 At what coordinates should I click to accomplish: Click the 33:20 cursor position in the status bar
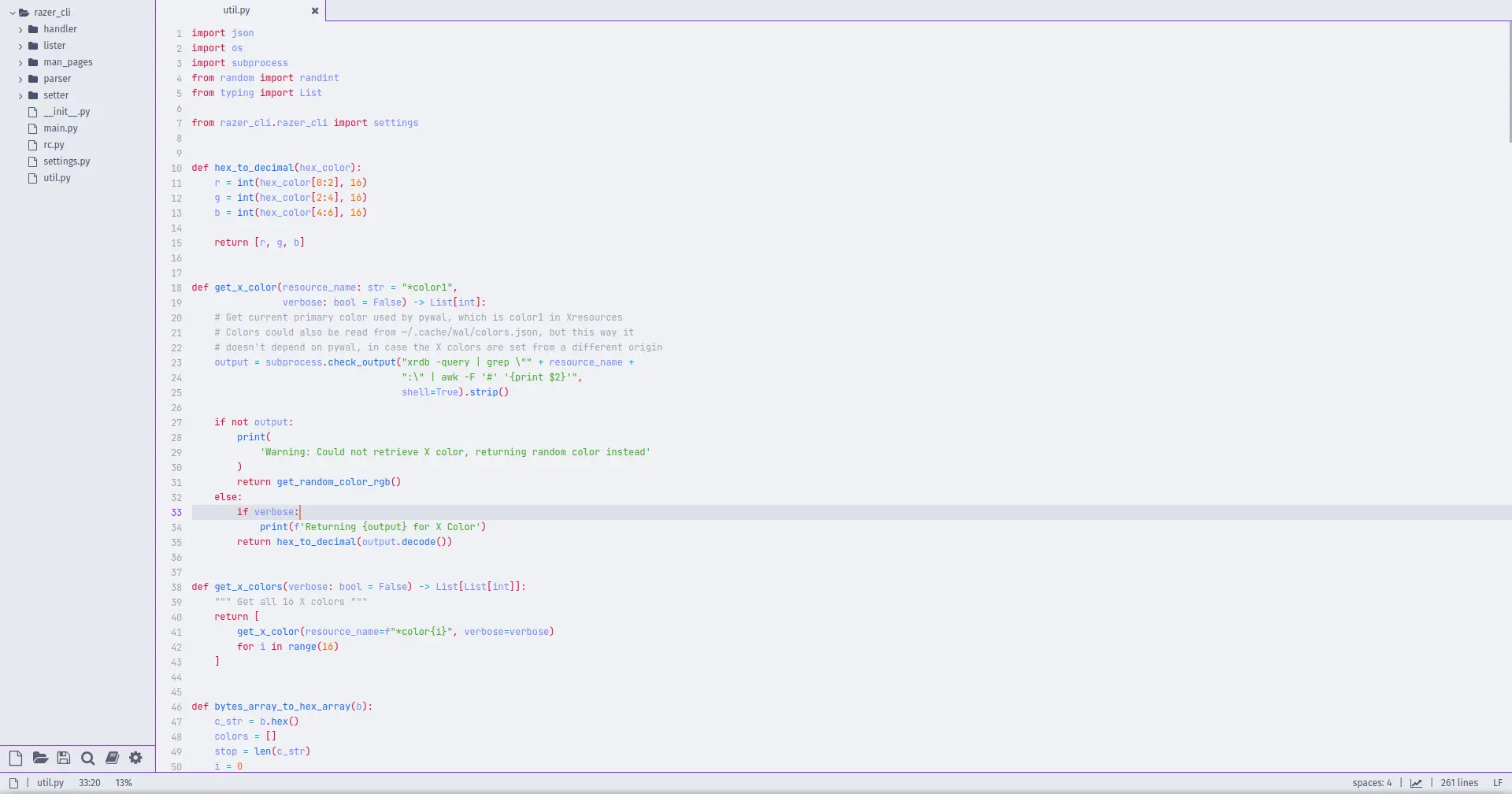click(89, 783)
